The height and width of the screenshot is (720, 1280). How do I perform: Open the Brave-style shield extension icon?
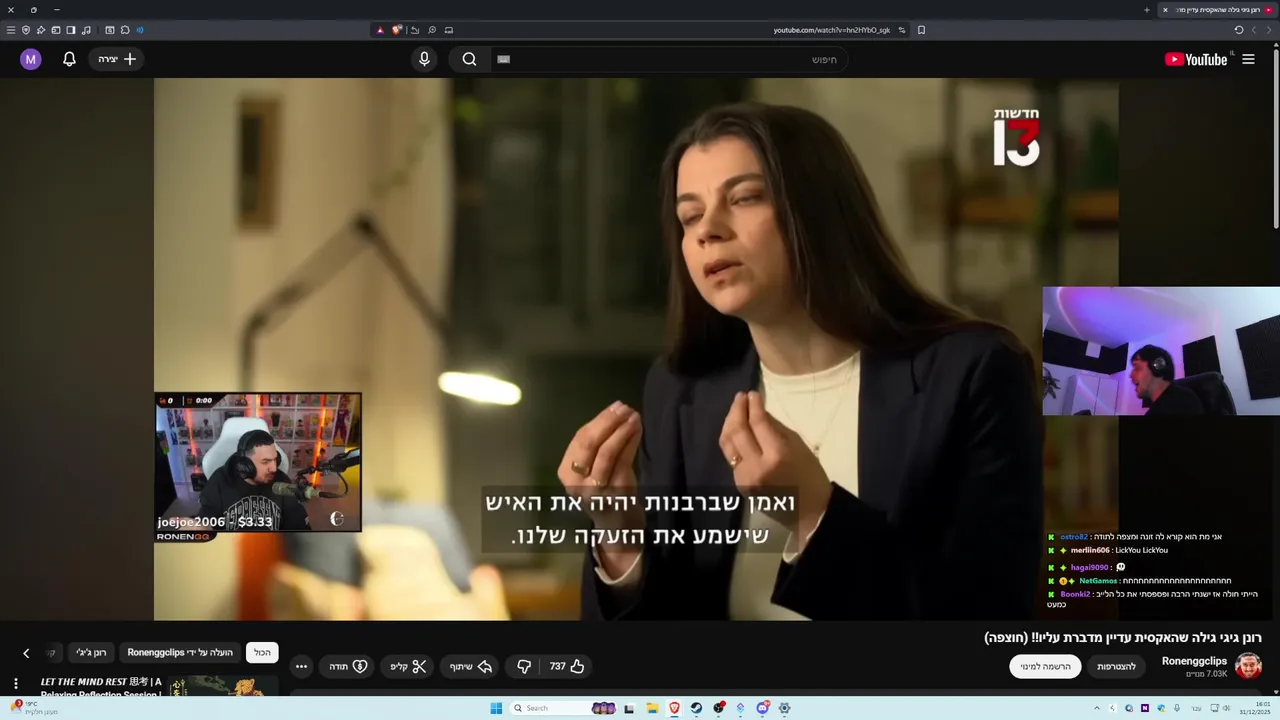397,30
